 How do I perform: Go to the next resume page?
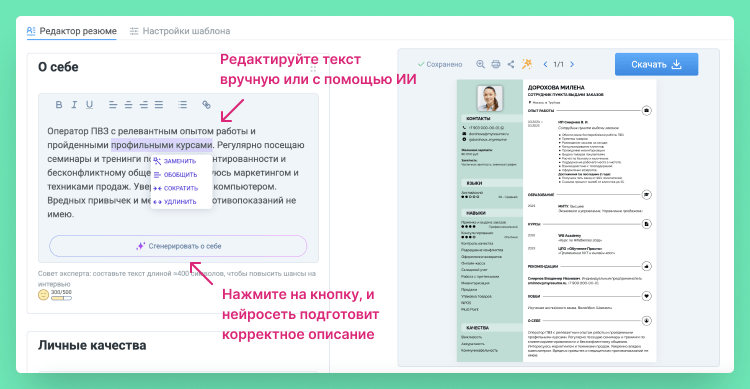(x=572, y=64)
